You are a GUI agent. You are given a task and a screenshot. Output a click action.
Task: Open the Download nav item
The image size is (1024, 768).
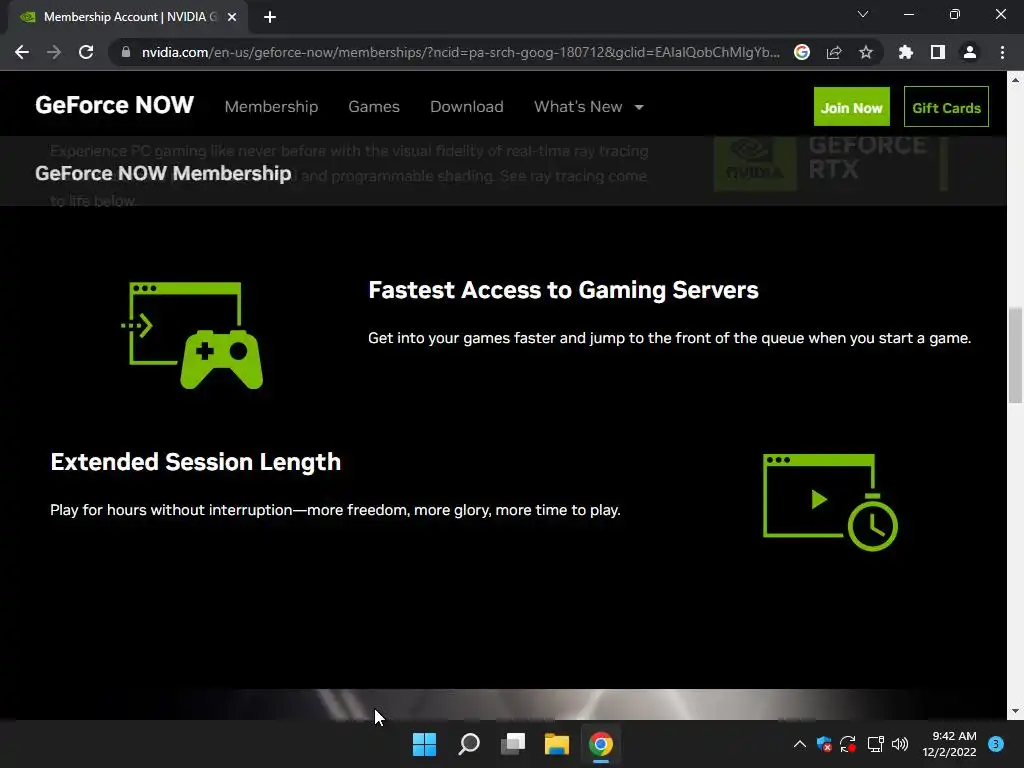[x=466, y=106]
